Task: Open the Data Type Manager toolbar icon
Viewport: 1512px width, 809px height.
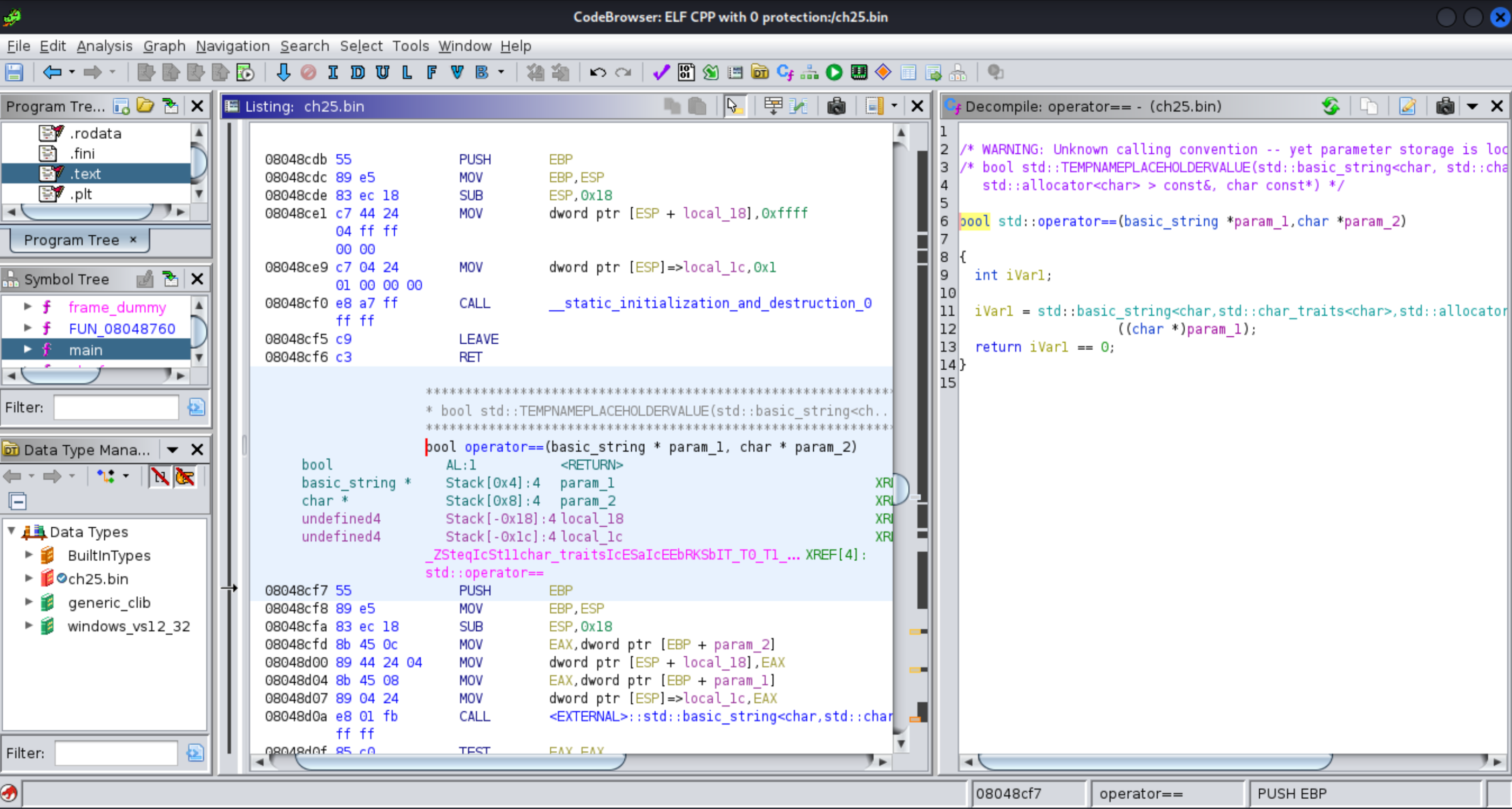Action: tap(760, 73)
